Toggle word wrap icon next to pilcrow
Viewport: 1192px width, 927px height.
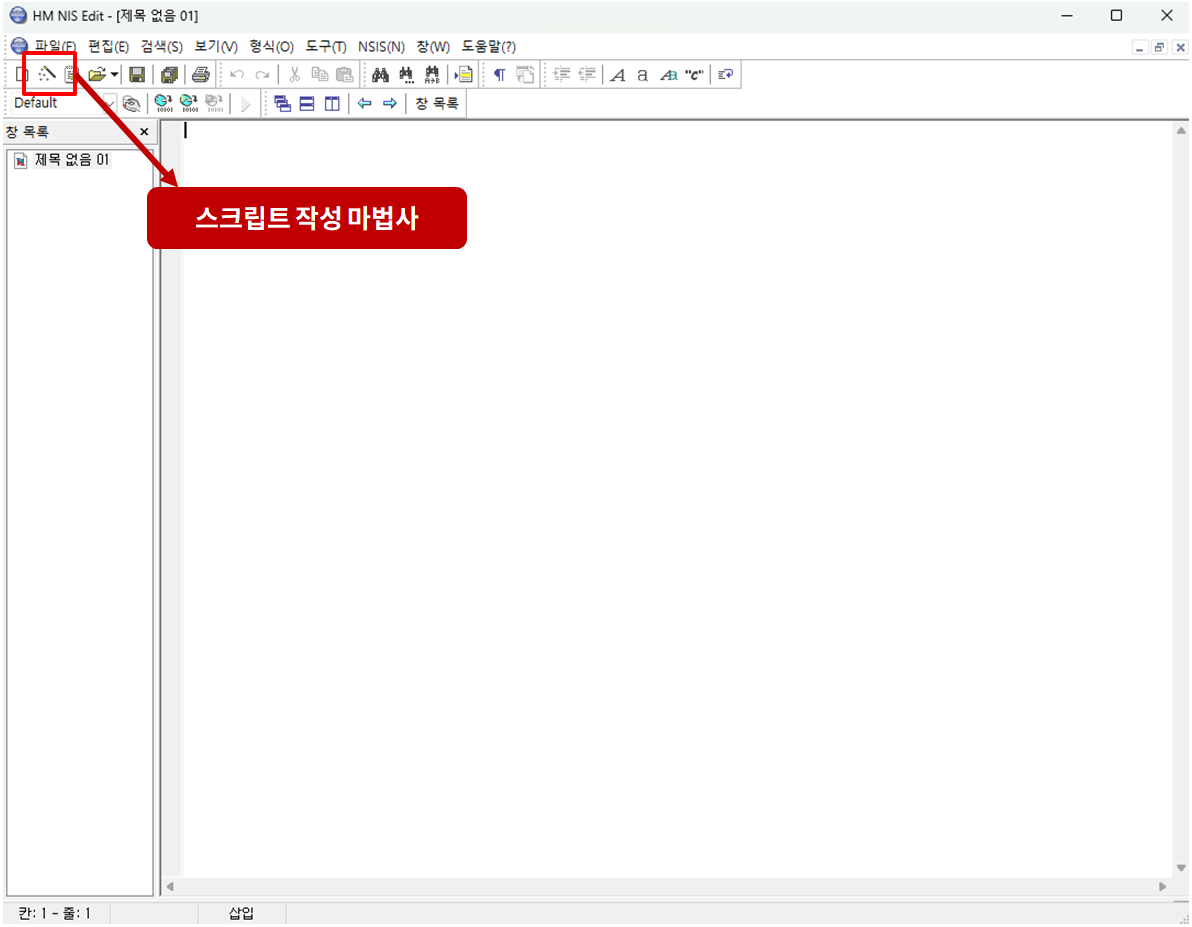525,75
